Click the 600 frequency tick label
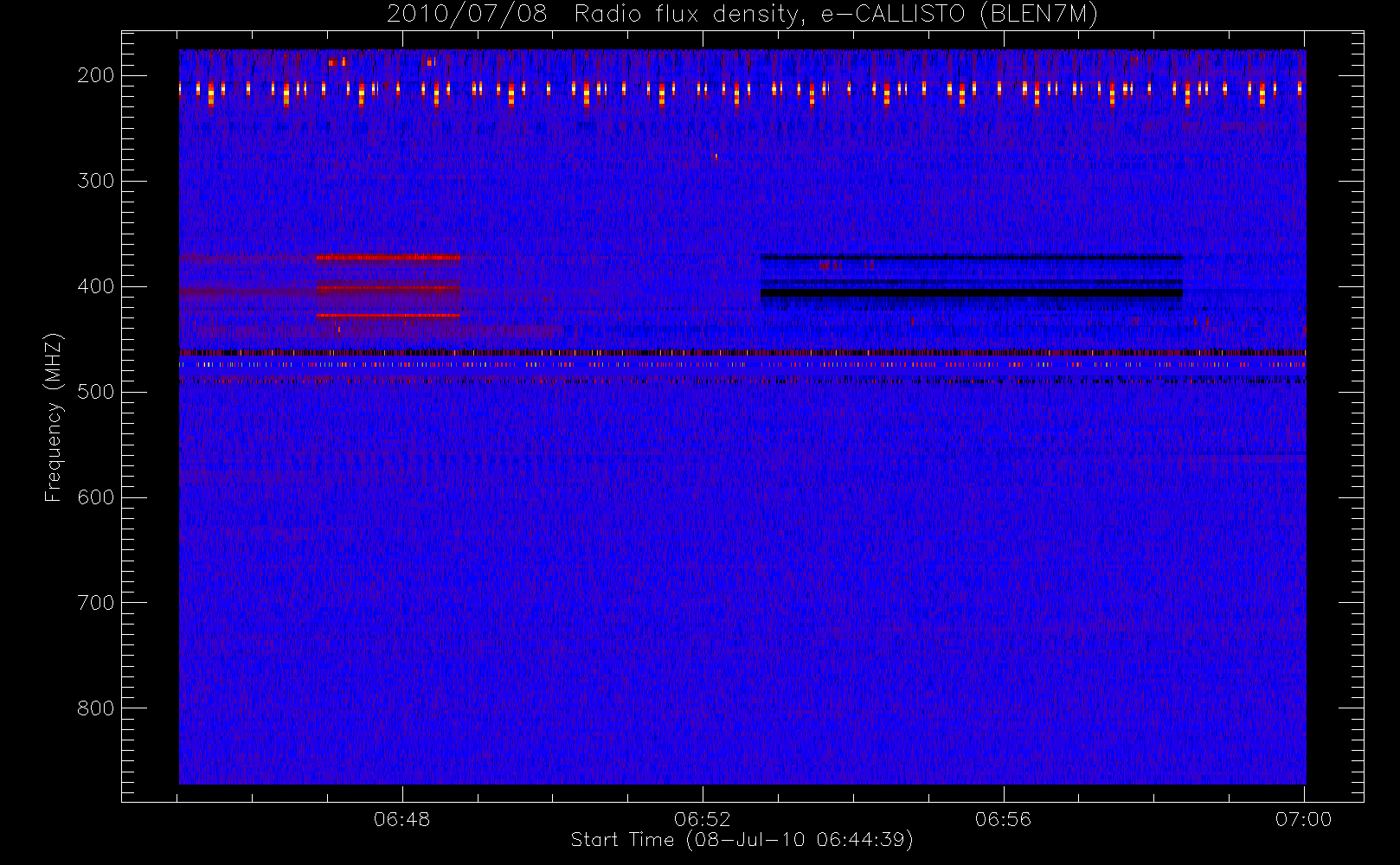1400x865 pixels. pyautogui.click(x=95, y=497)
